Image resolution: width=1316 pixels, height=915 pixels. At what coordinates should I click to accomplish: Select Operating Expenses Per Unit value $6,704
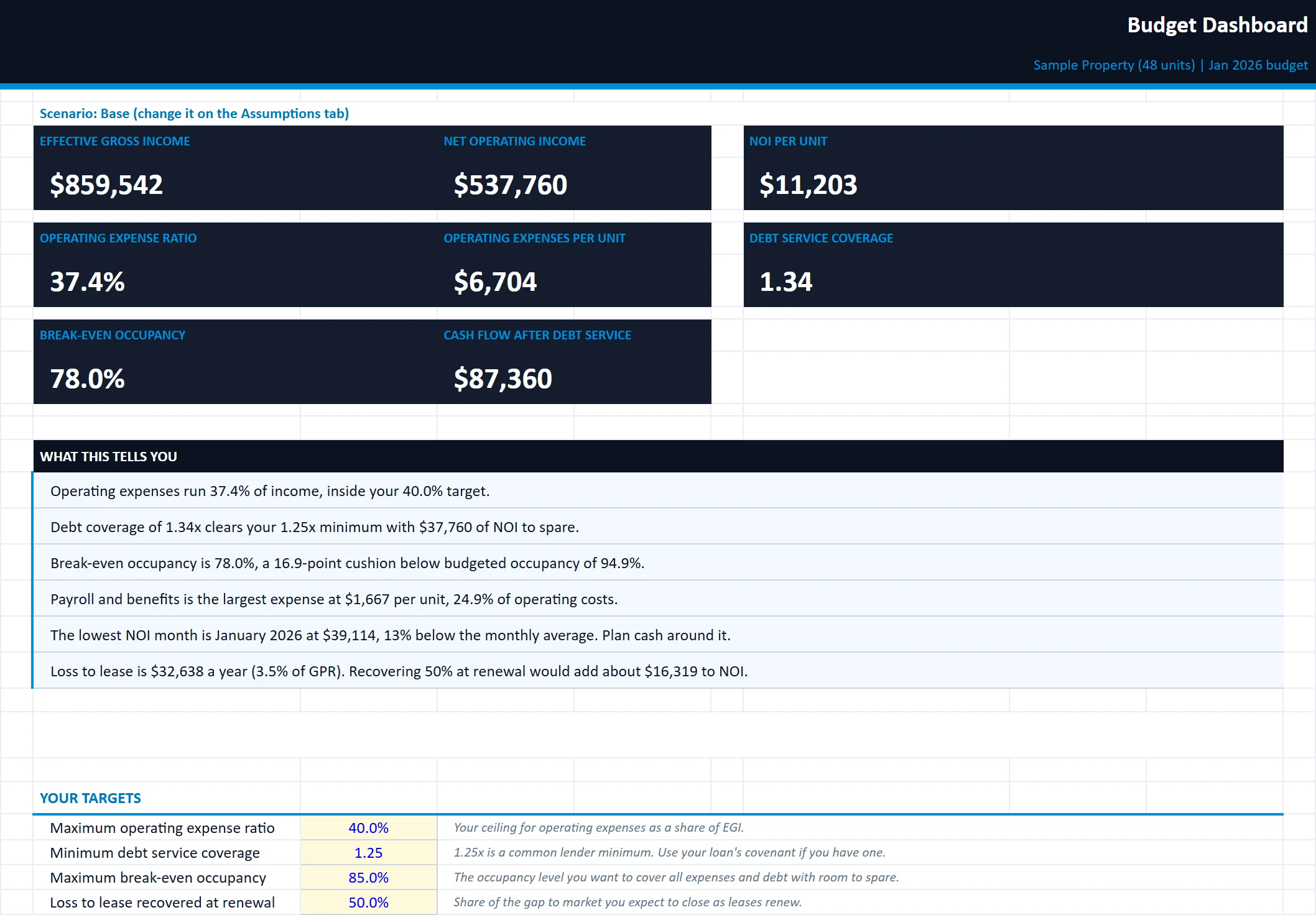(495, 282)
